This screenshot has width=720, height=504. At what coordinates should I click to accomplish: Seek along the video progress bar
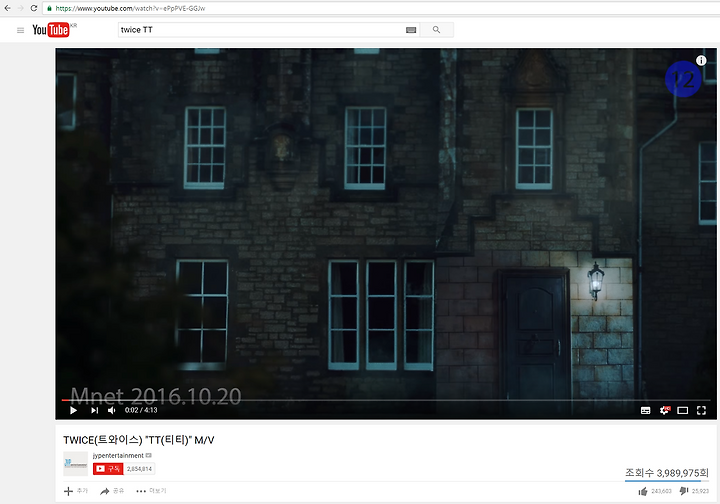pyautogui.click(x=386, y=400)
